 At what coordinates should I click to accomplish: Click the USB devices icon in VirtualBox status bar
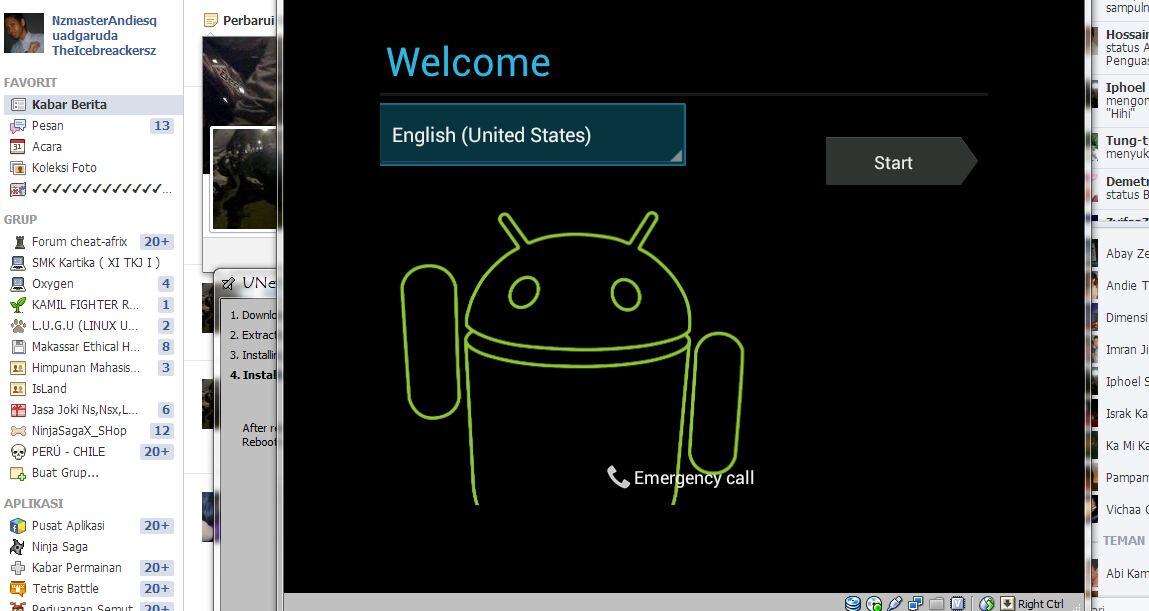pos(895,604)
